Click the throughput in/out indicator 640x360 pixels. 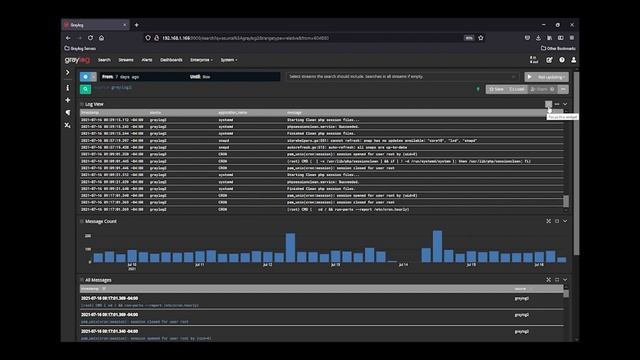tap(533, 60)
